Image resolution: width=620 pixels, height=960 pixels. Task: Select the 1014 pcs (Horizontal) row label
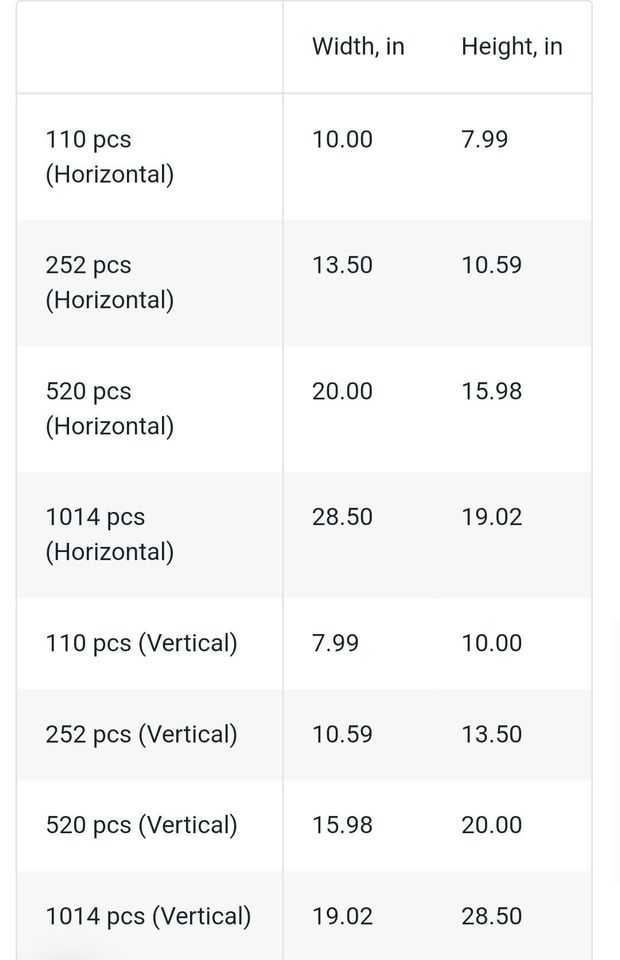tap(109, 535)
